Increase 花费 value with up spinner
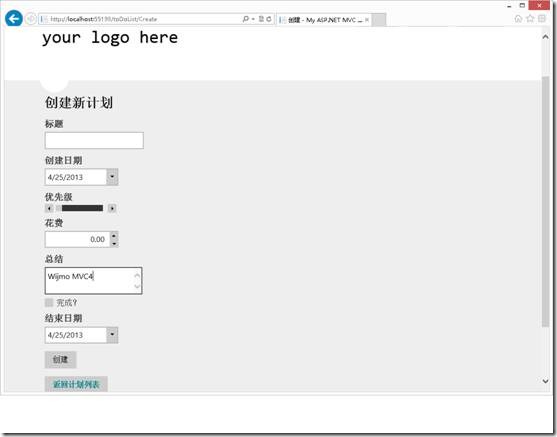Image resolution: width=557 pixels, height=437 pixels. [114, 235]
